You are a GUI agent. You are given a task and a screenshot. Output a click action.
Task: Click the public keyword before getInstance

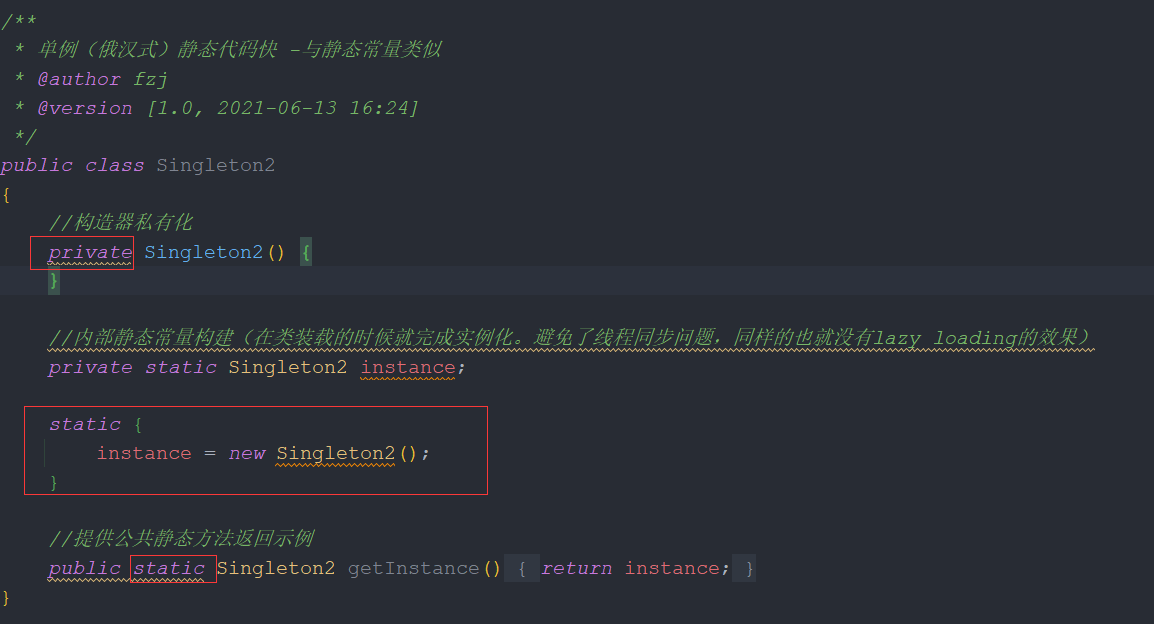point(85,569)
